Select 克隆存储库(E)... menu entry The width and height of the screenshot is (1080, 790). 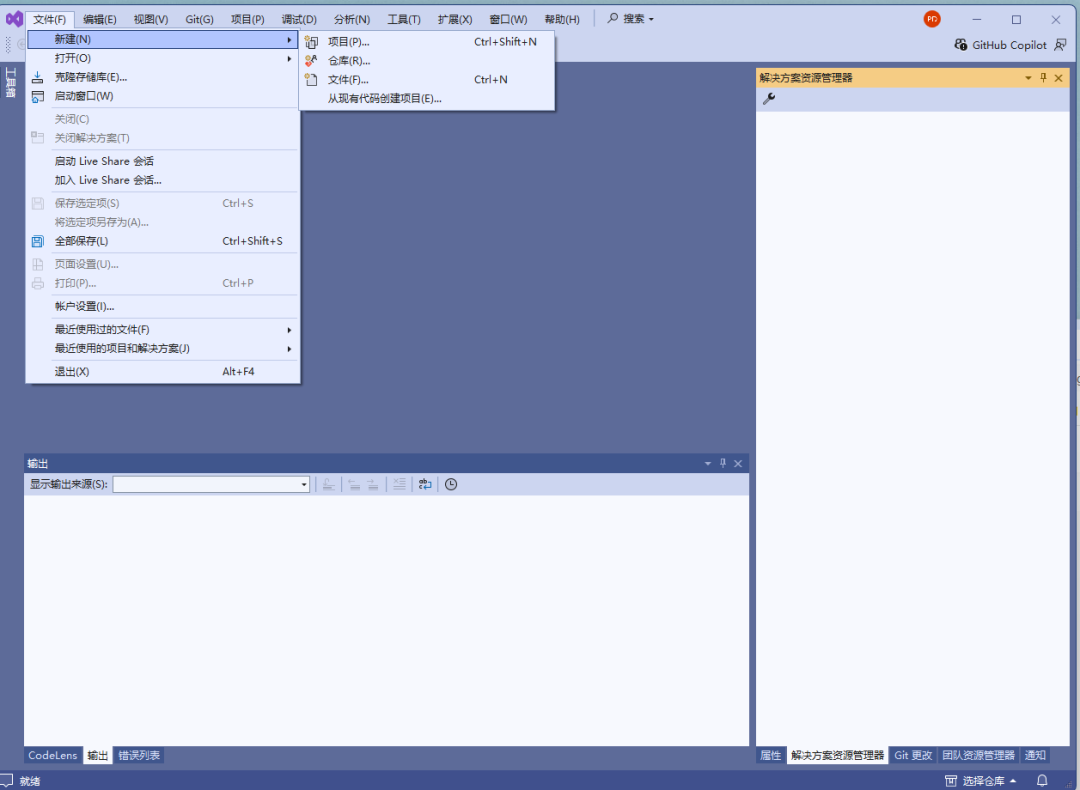164,77
